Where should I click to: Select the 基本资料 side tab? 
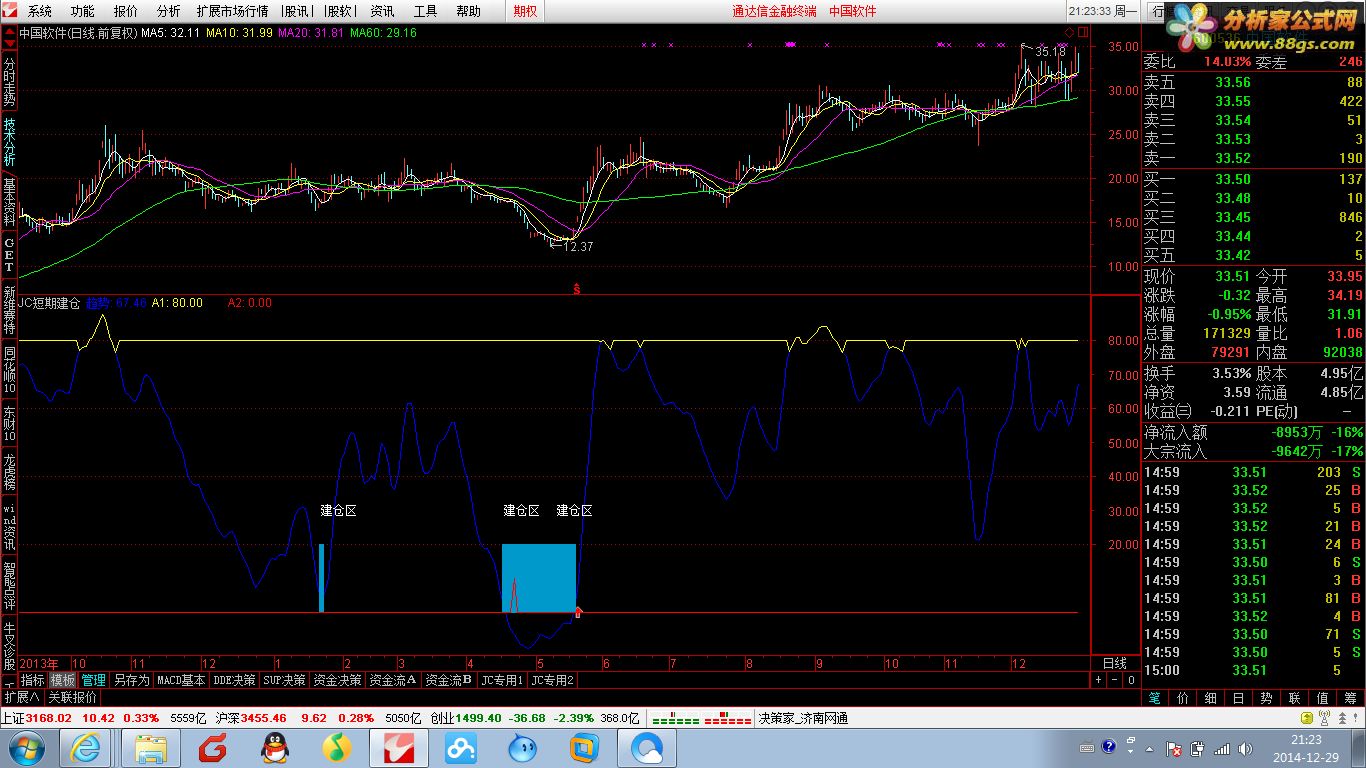click(x=9, y=203)
